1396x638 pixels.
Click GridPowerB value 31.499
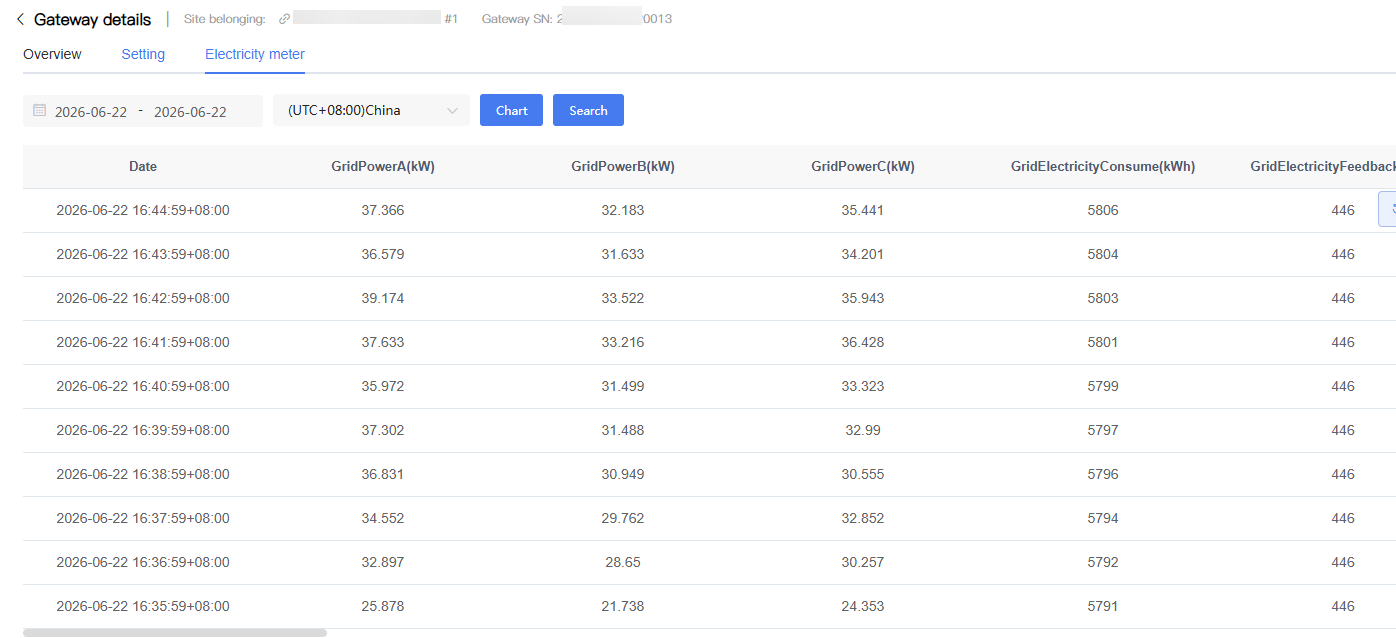(623, 387)
